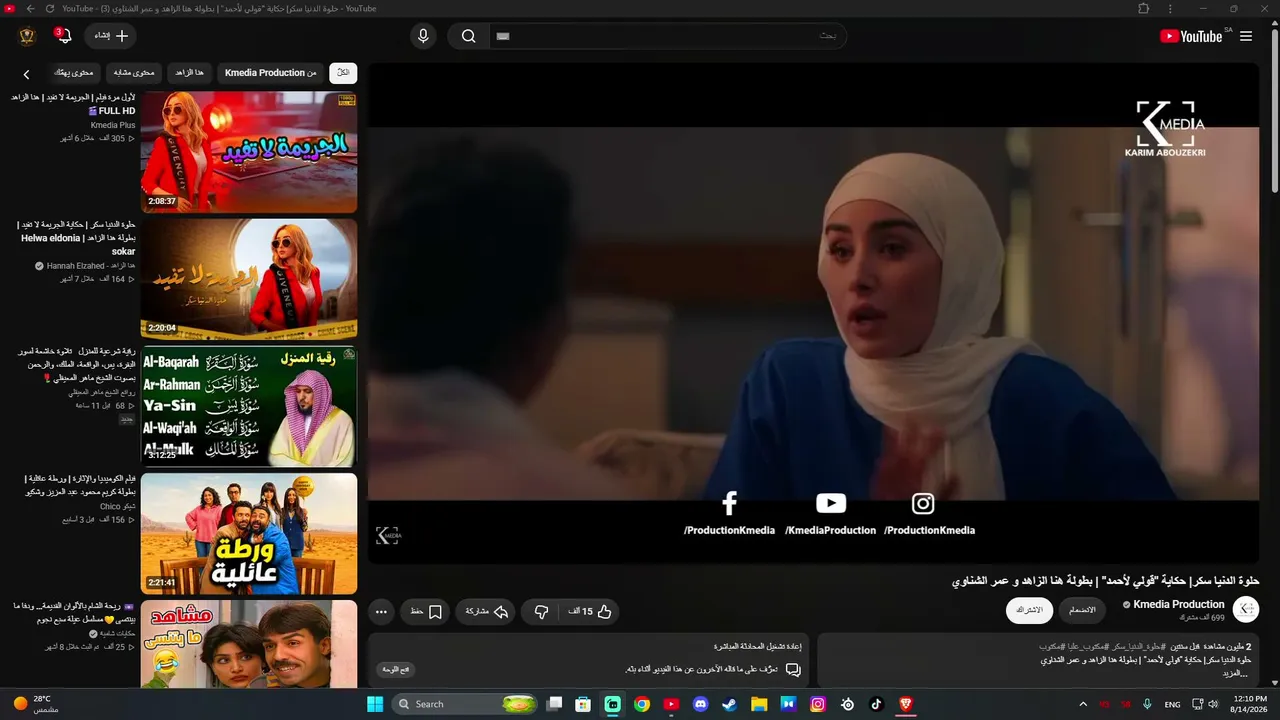Open the 2:20:04 Helwa eldonia sokar thumbnail
Image resolution: width=1280 pixels, height=720 pixels.
[249, 279]
